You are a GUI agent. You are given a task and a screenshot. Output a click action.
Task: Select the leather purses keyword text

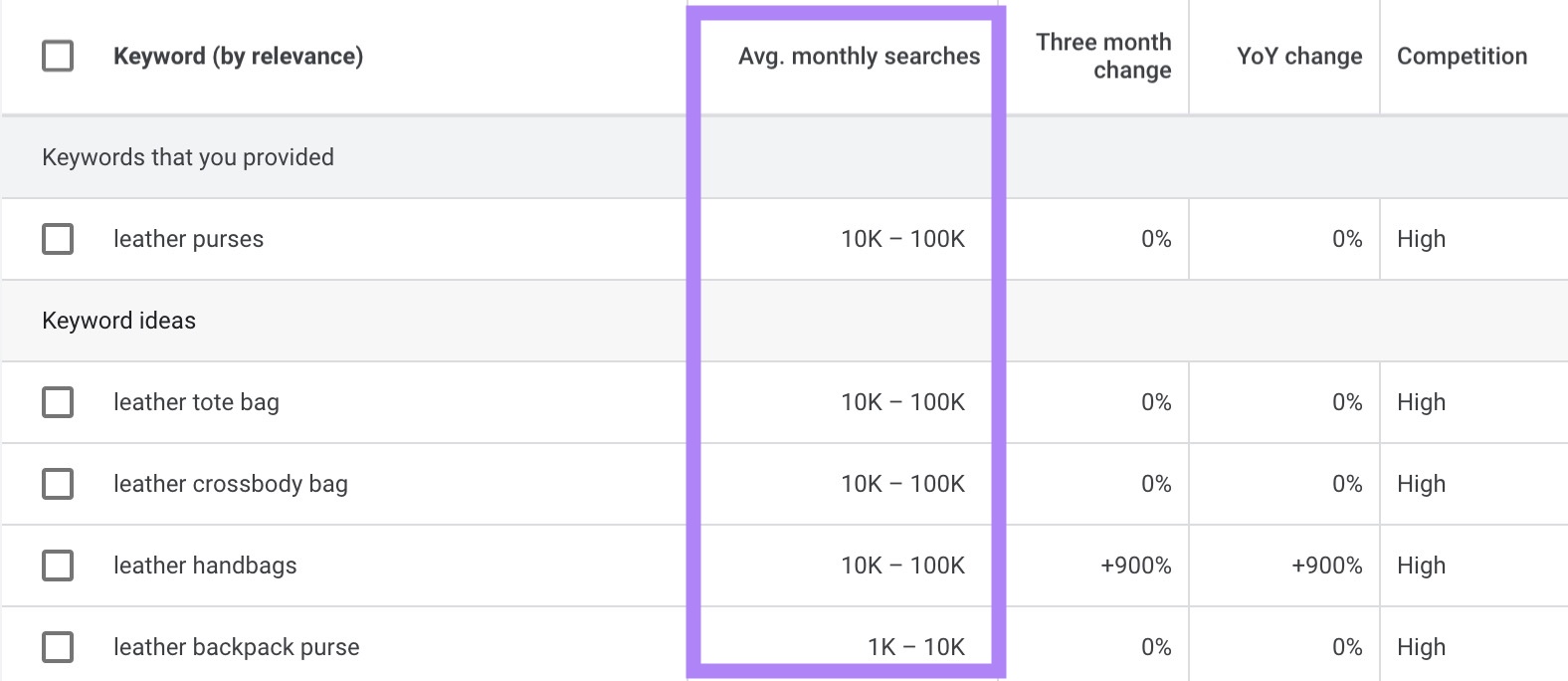(x=186, y=239)
